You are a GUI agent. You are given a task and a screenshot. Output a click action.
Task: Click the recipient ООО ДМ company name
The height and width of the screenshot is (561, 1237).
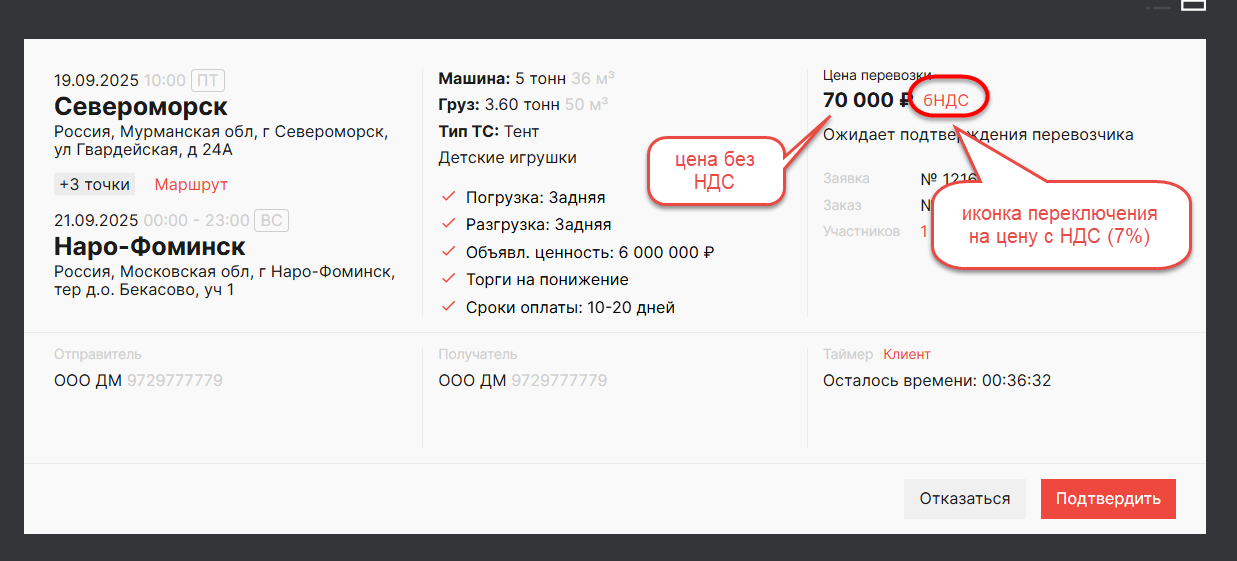pyautogui.click(x=472, y=381)
